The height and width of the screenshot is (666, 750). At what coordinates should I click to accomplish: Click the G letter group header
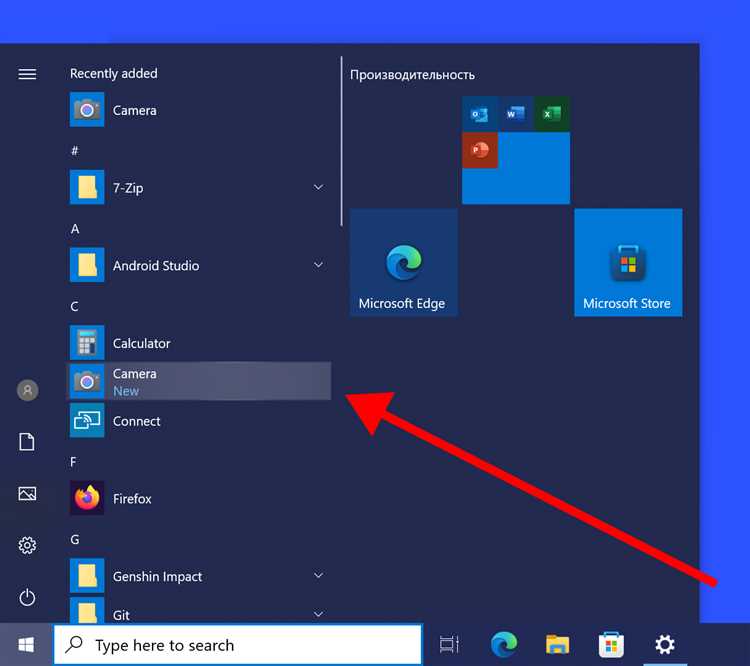tap(75, 540)
